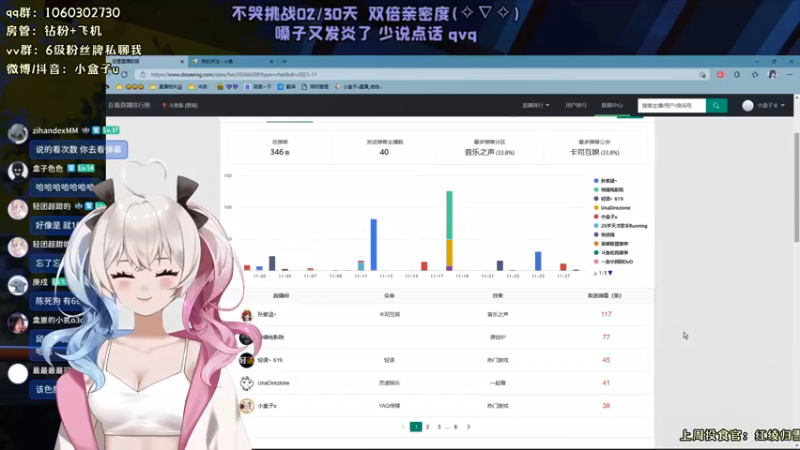
Task: Go to page 1 of table
Action: pyautogui.click(x=416, y=427)
